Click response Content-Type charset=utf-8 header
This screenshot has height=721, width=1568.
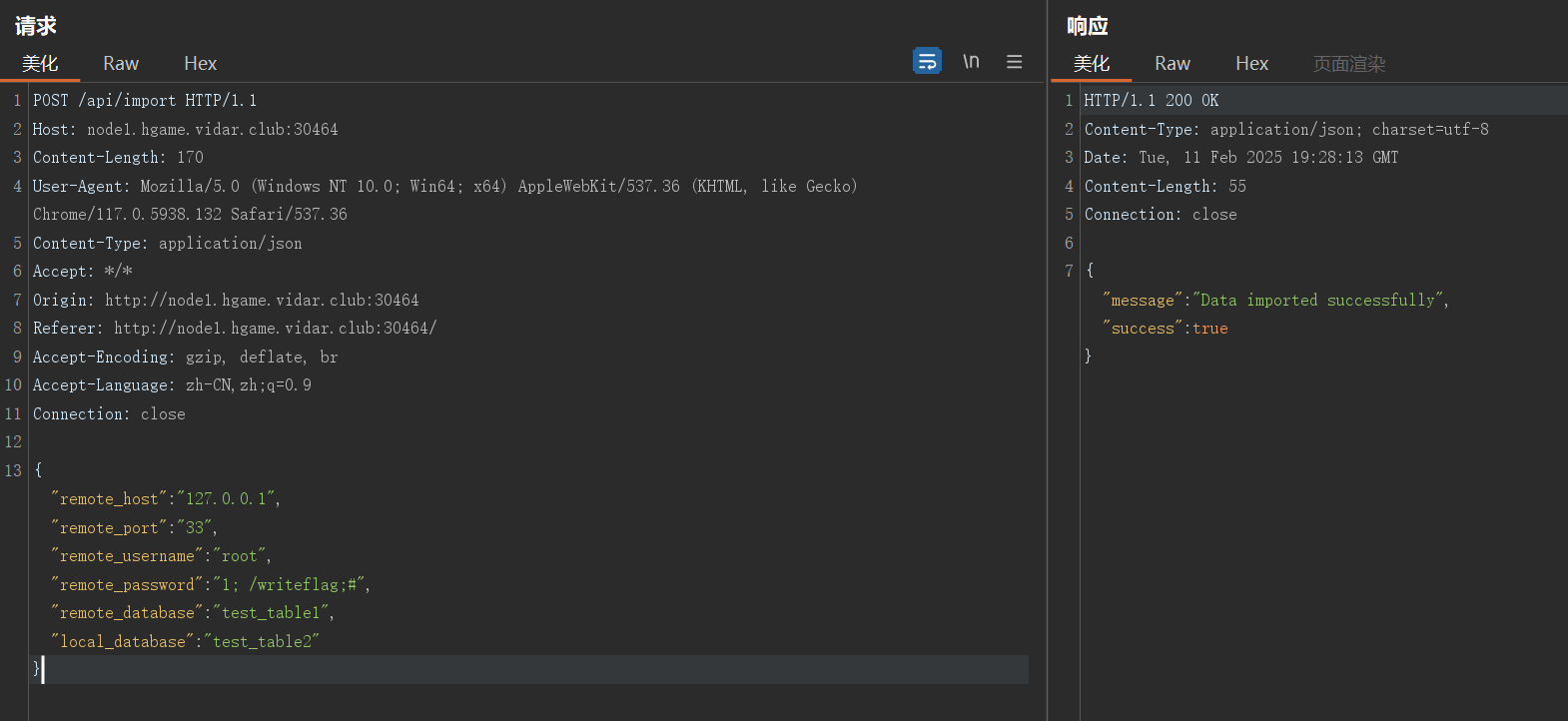coord(1286,129)
